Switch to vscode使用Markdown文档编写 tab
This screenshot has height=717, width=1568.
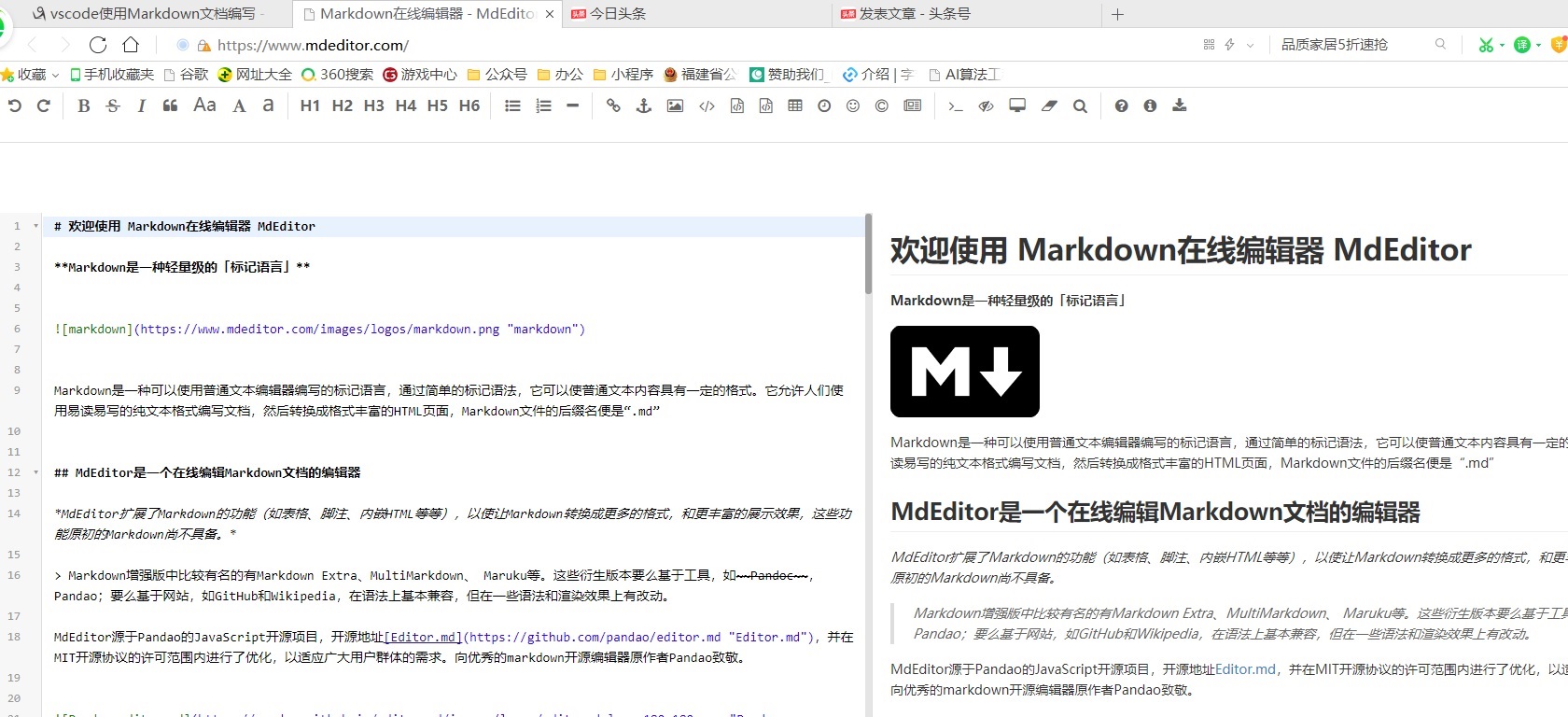149,14
